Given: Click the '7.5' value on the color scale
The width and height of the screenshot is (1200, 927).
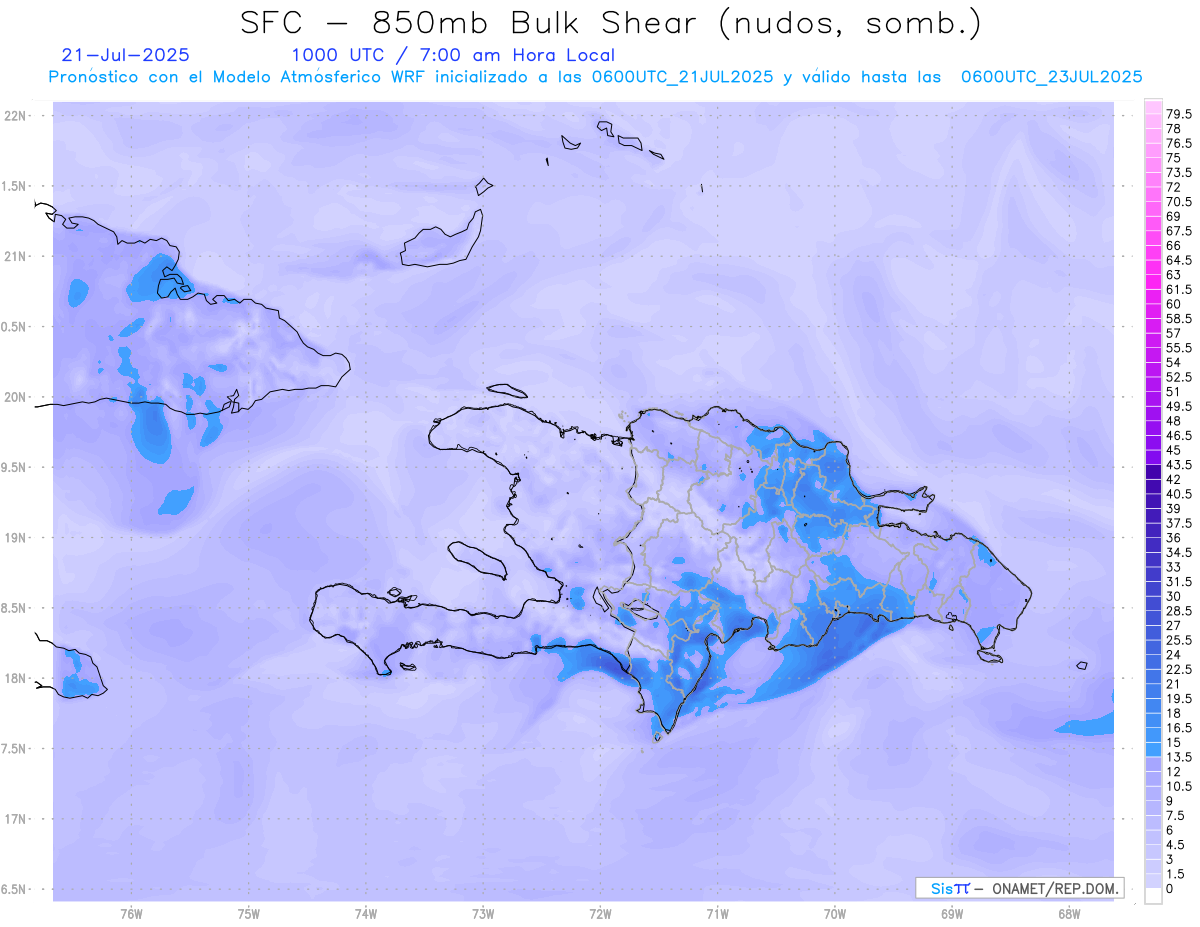Looking at the screenshot, I should [x=1176, y=815].
